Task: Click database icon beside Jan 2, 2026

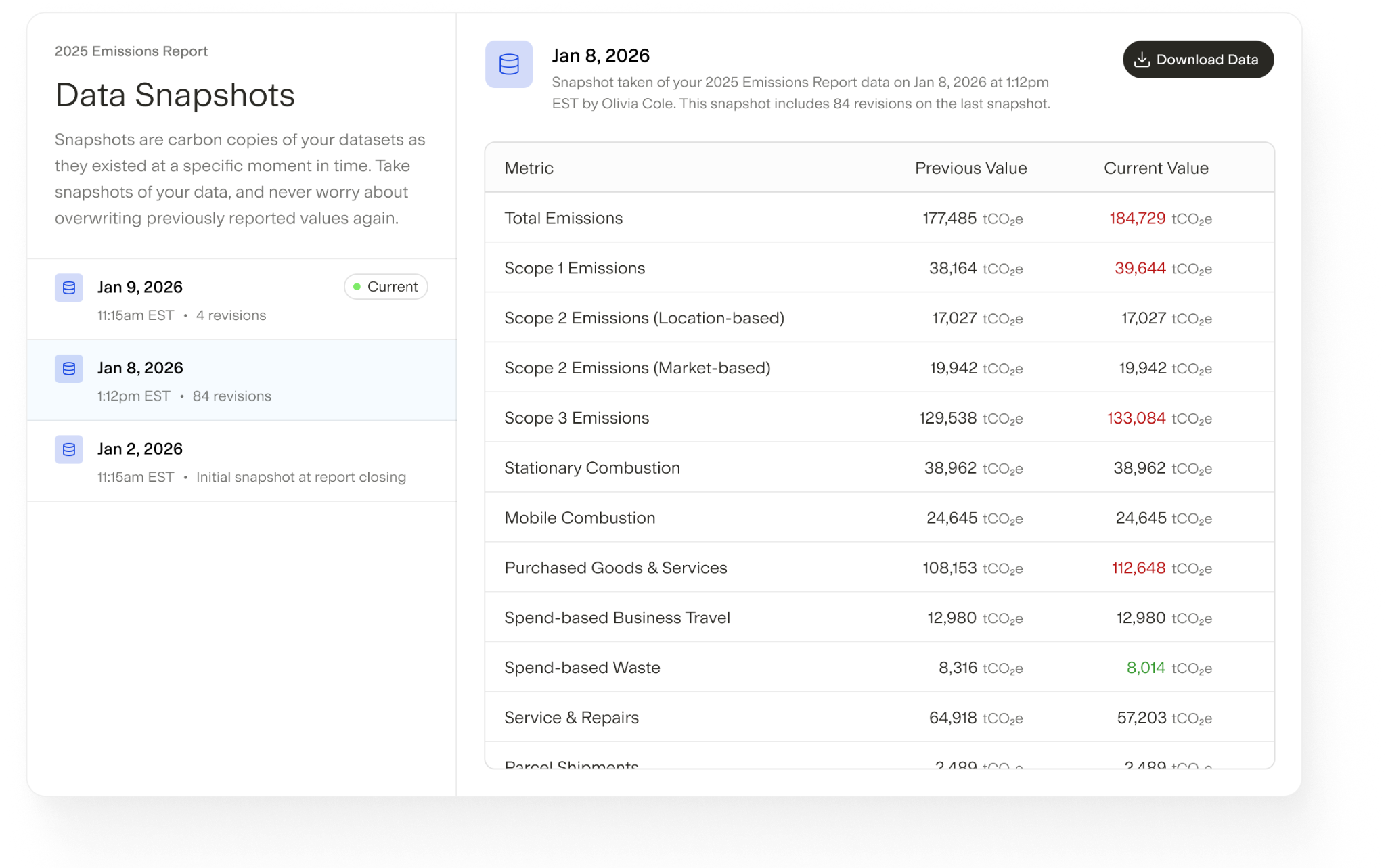Action: coord(69,449)
